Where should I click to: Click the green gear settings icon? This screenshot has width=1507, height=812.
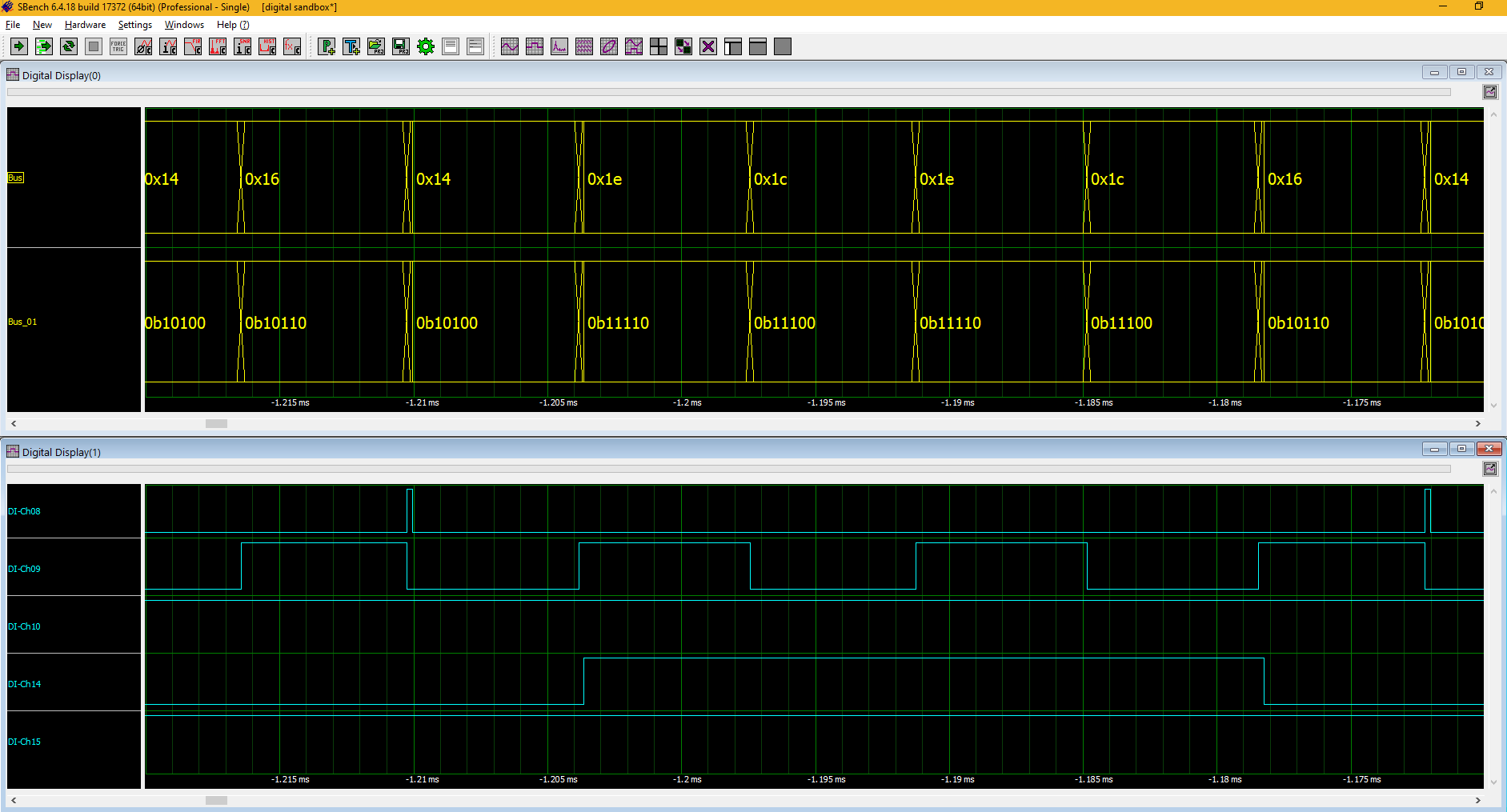426,46
